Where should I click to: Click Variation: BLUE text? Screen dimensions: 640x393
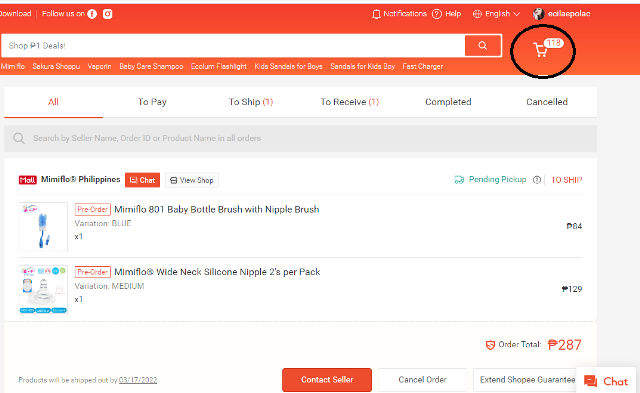point(103,223)
